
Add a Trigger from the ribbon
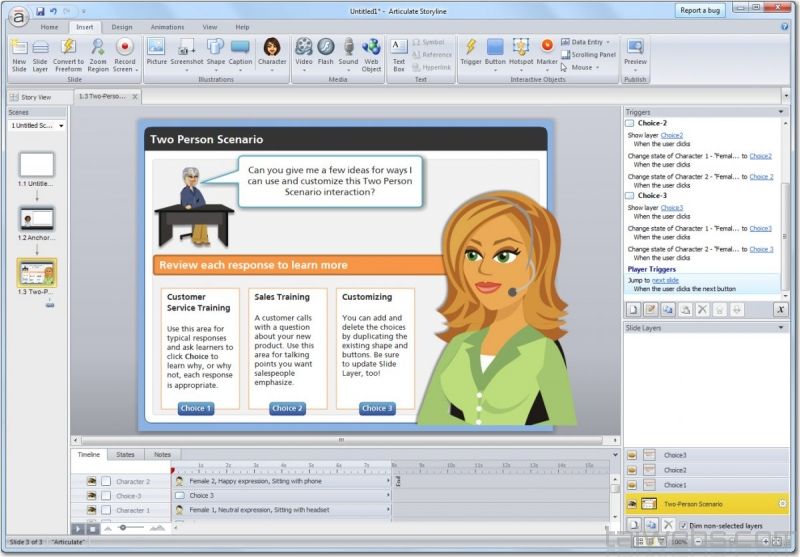470,52
